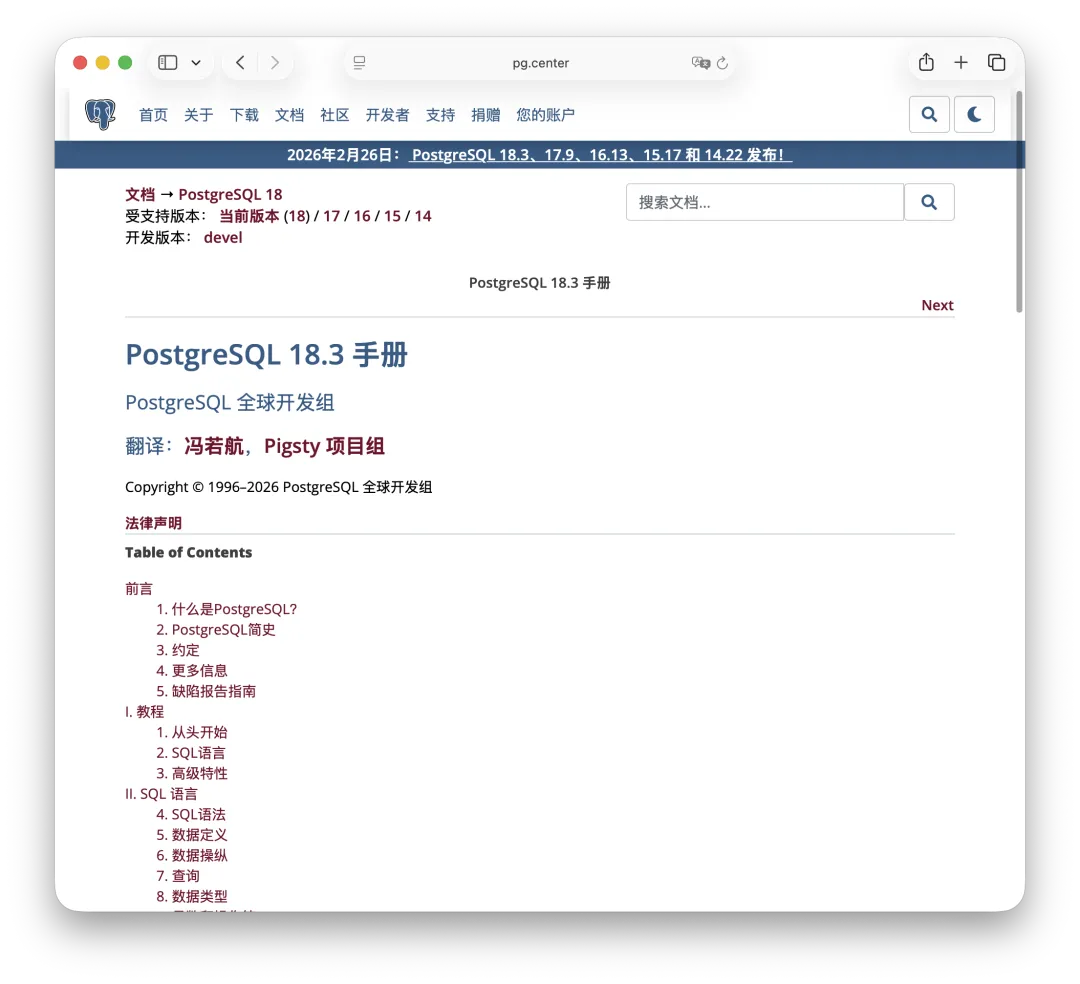Open the 法律声明 link
This screenshot has width=1080, height=984.
pos(153,522)
